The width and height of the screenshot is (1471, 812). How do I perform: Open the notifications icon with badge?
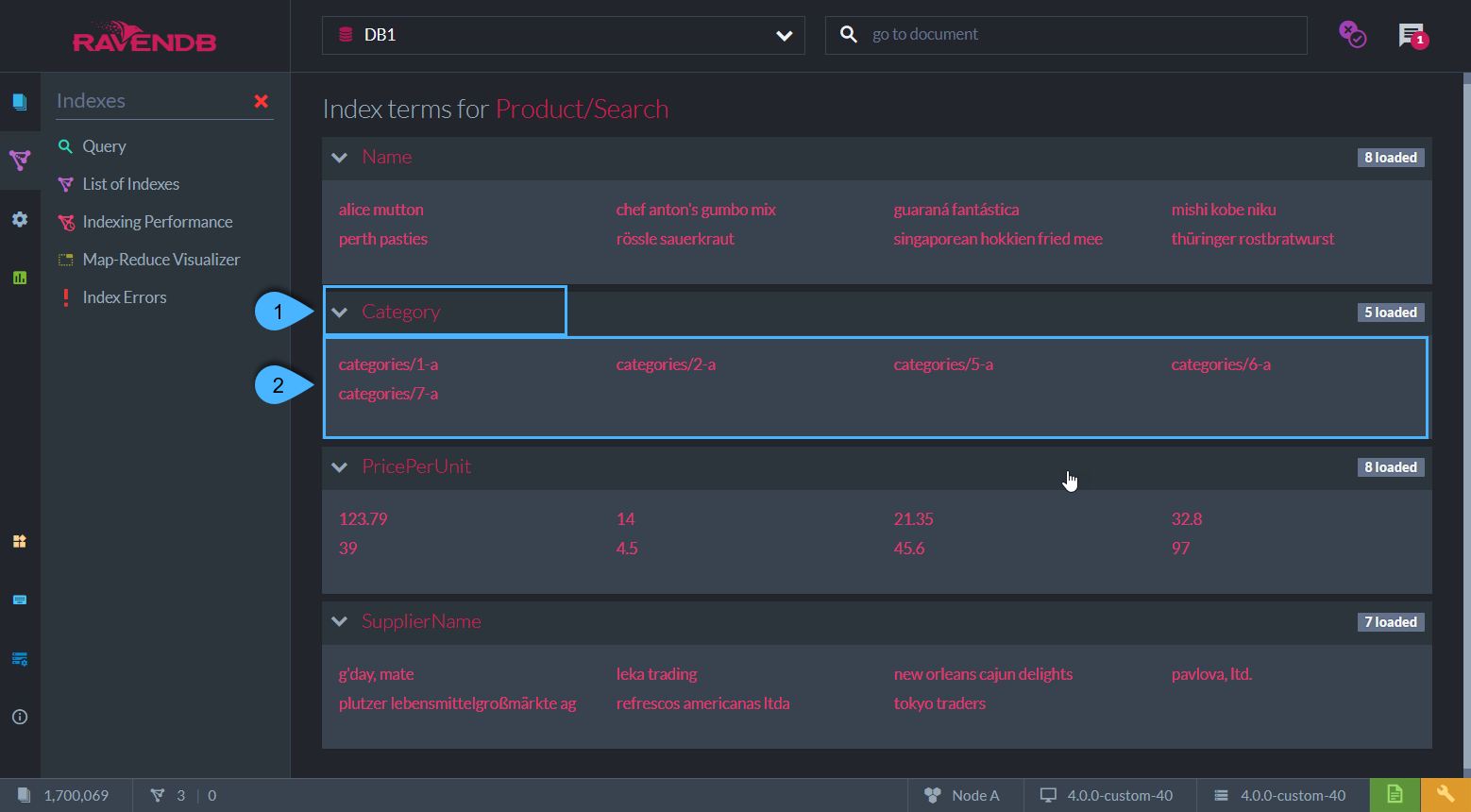point(1413,36)
